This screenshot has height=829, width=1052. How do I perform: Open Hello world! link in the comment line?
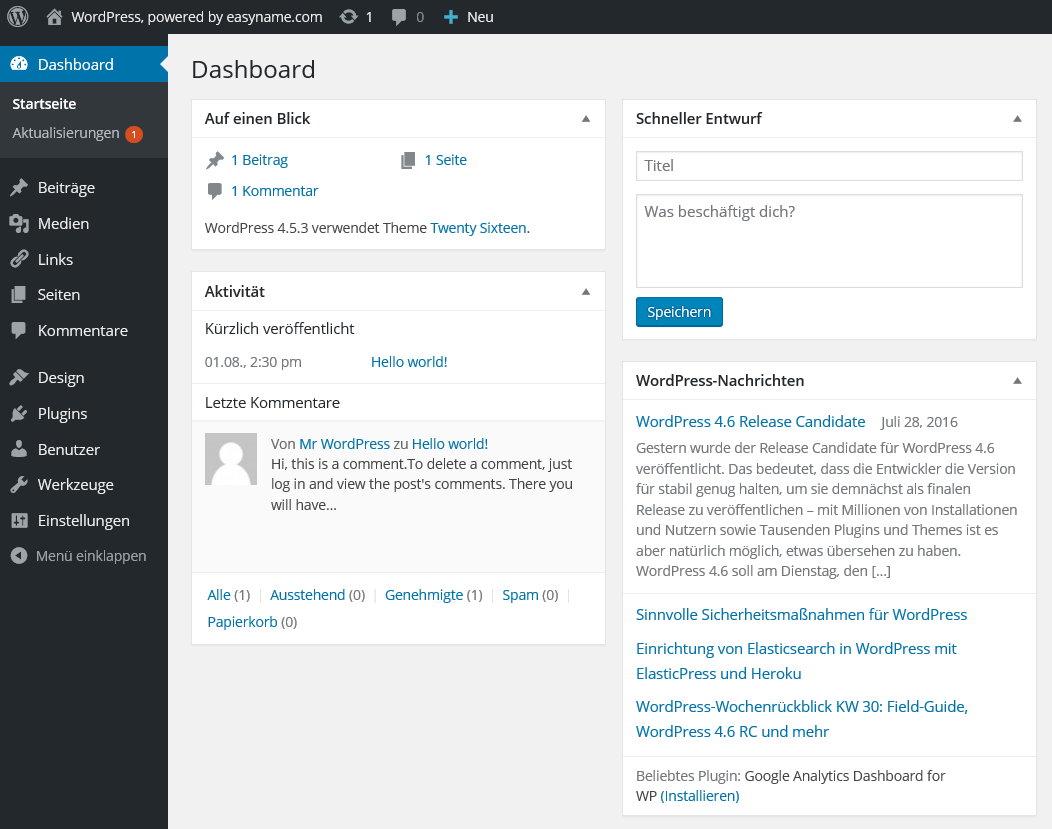tap(450, 444)
